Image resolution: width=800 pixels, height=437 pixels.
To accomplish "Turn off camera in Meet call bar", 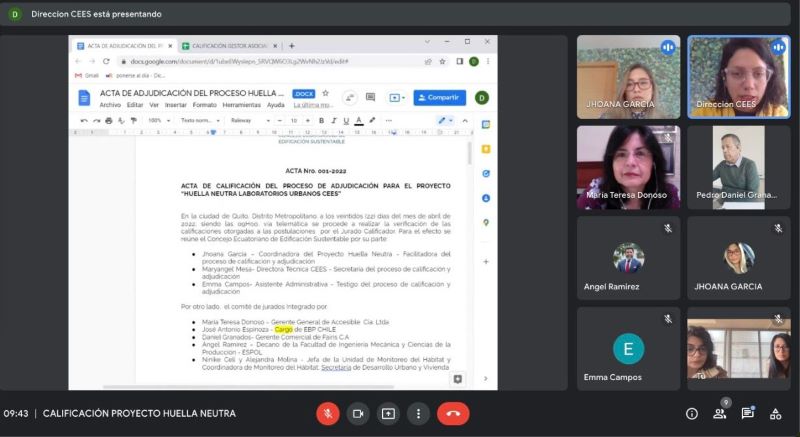I will pyautogui.click(x=358, y=414).
